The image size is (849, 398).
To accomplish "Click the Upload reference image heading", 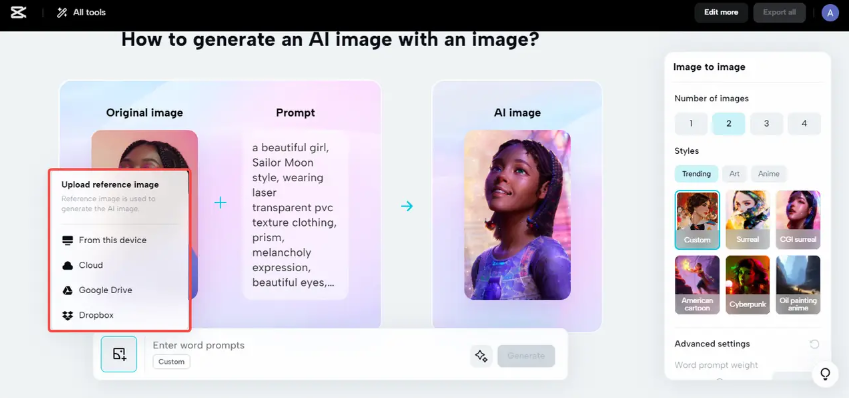I will pos(110,185).
